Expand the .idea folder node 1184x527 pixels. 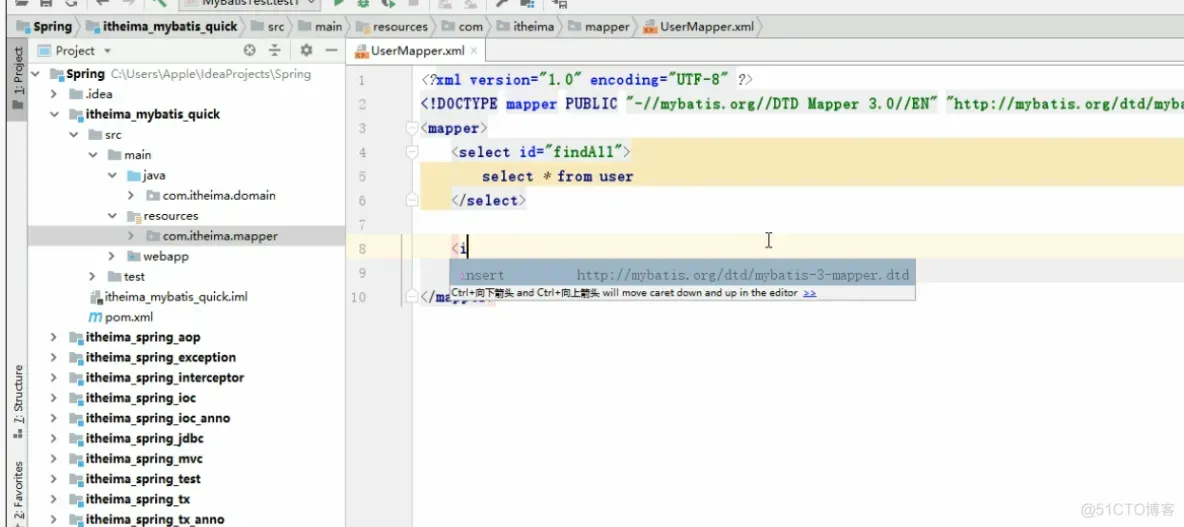pos(54,94)
